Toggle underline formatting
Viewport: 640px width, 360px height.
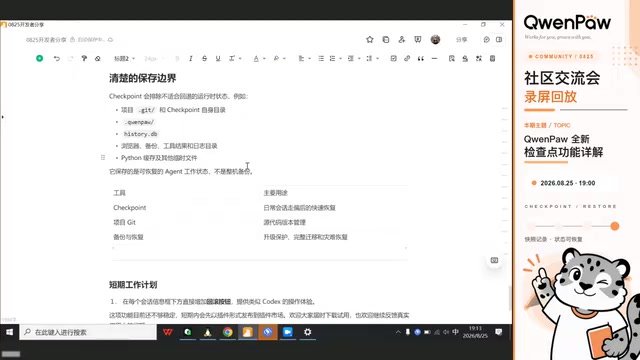pos(218,59)
